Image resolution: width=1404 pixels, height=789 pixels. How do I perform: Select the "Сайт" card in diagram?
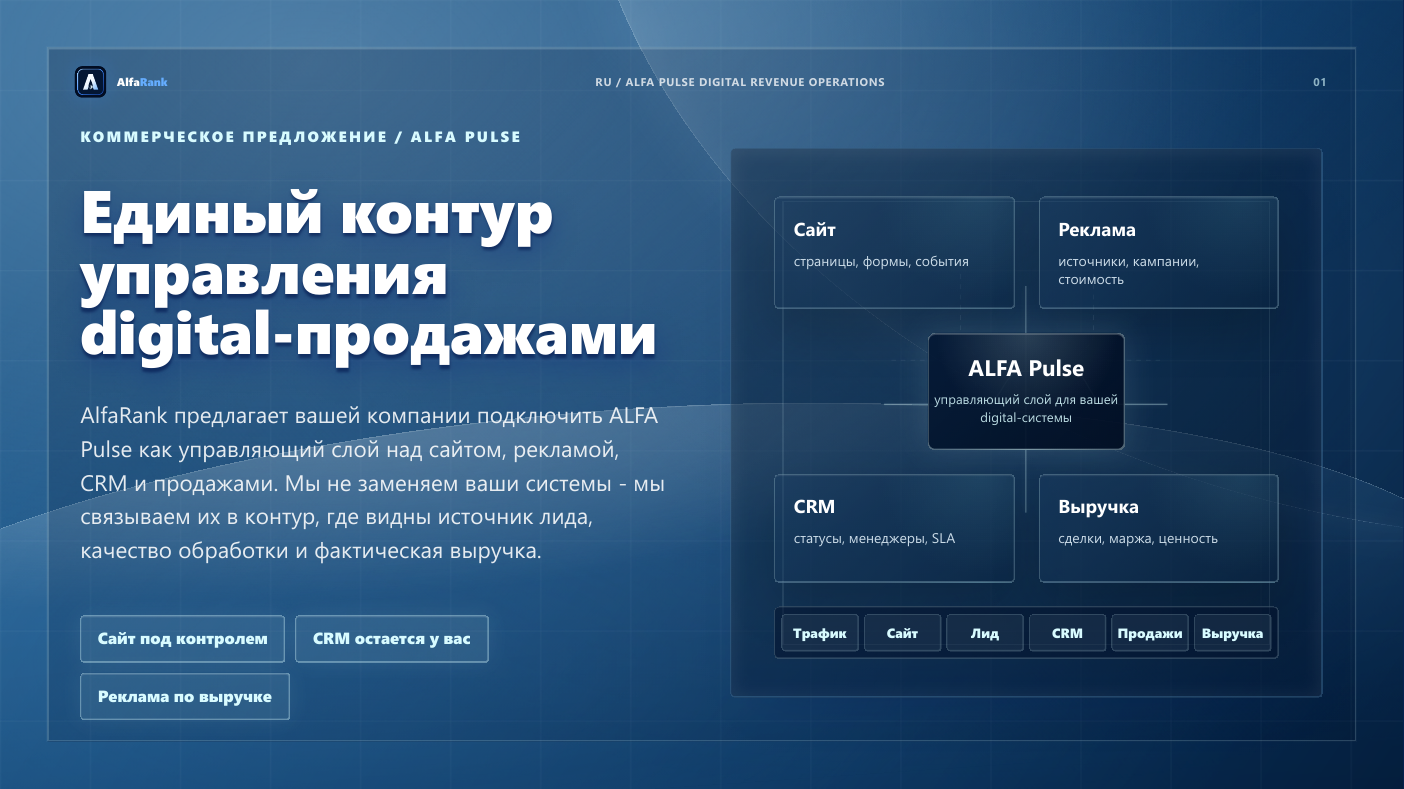[894, 252]
